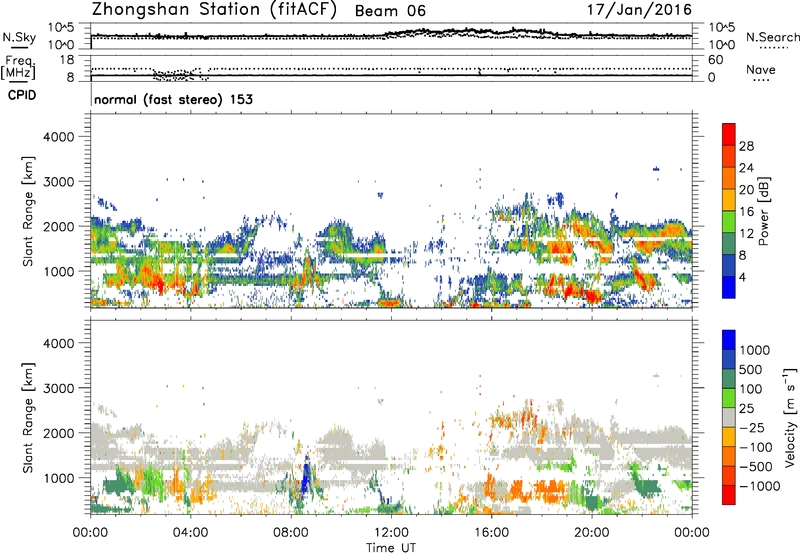Click the '−100' velocity colorbar value
The width and height of the screenshot is (800, 554).
(755, 447)
